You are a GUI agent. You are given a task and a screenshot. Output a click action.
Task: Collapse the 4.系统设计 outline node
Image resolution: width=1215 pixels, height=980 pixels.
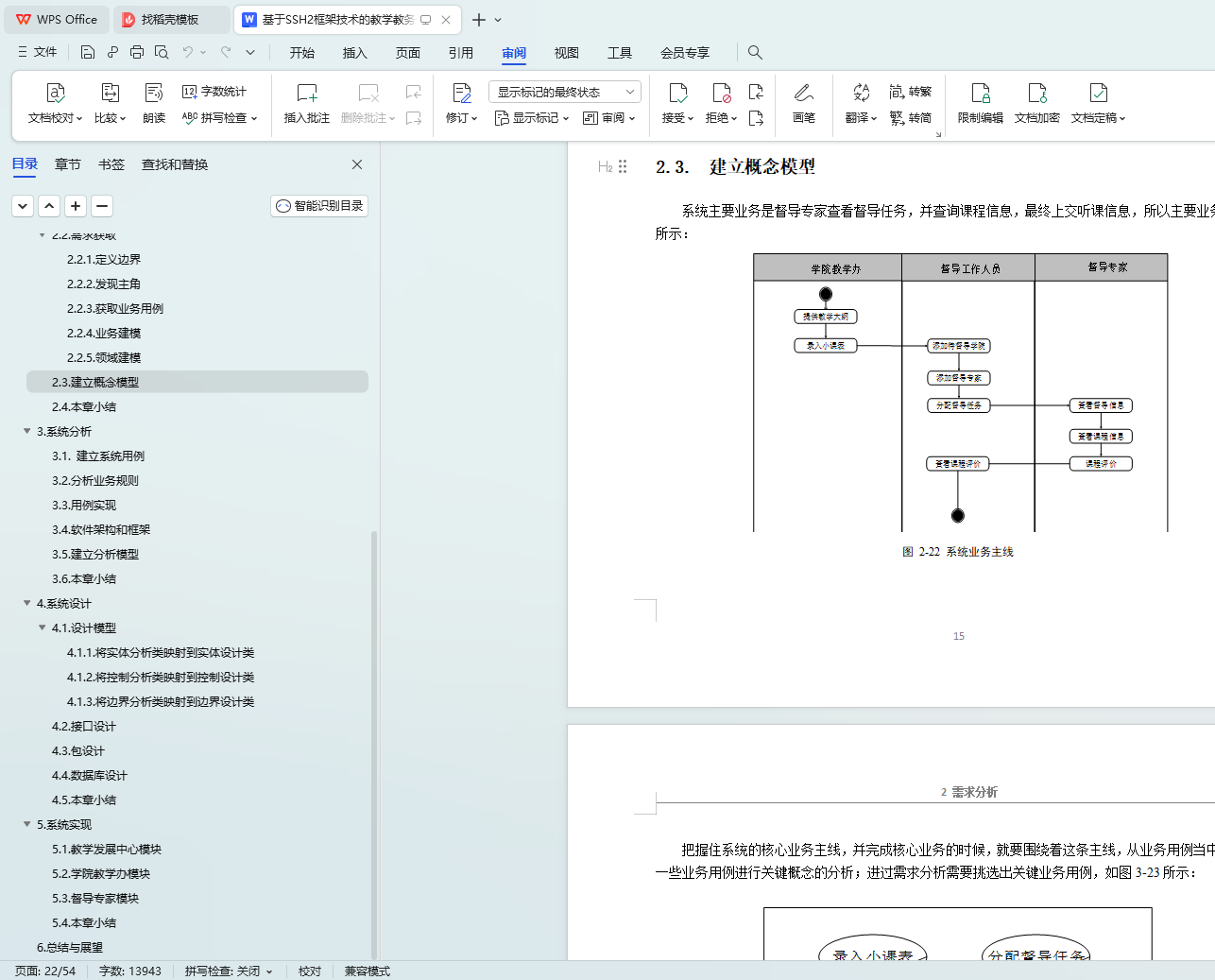click(x=27, y=603)
